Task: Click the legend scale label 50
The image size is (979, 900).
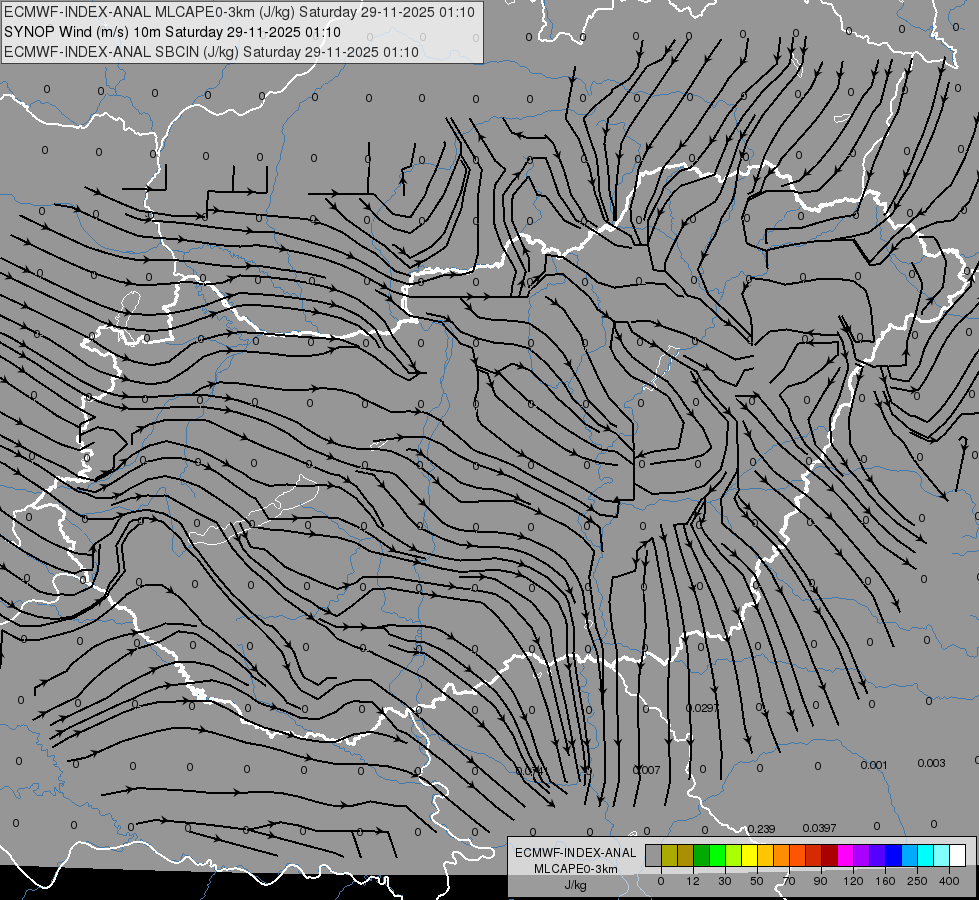Action: (x=757, y=881)
